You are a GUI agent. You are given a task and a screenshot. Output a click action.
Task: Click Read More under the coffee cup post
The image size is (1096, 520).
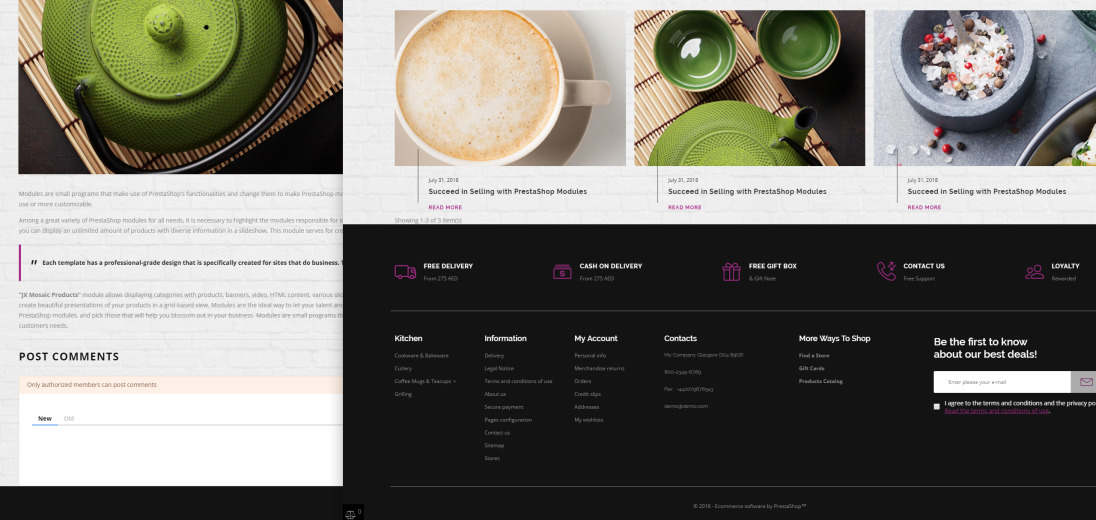coord(445,207)
